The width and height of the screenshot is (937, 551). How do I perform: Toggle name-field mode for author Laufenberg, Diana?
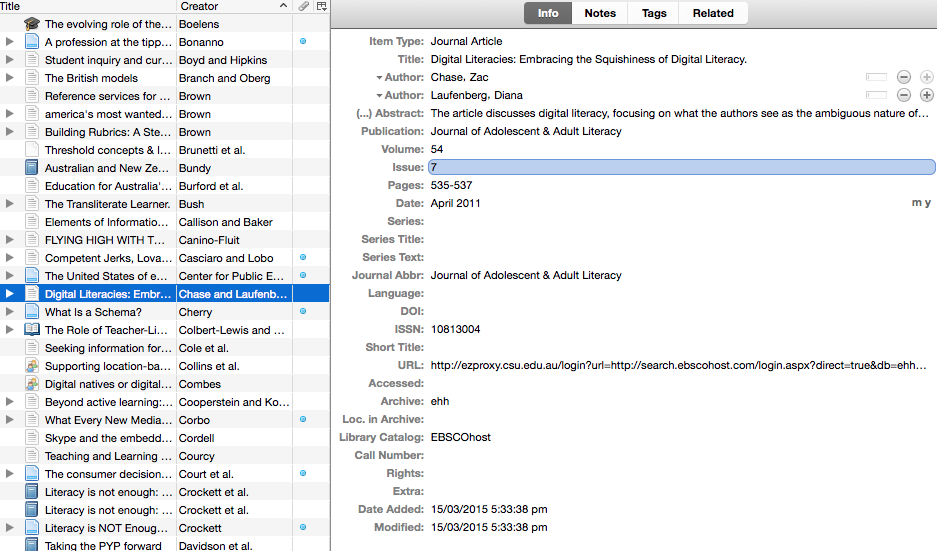tap(876, 95)
